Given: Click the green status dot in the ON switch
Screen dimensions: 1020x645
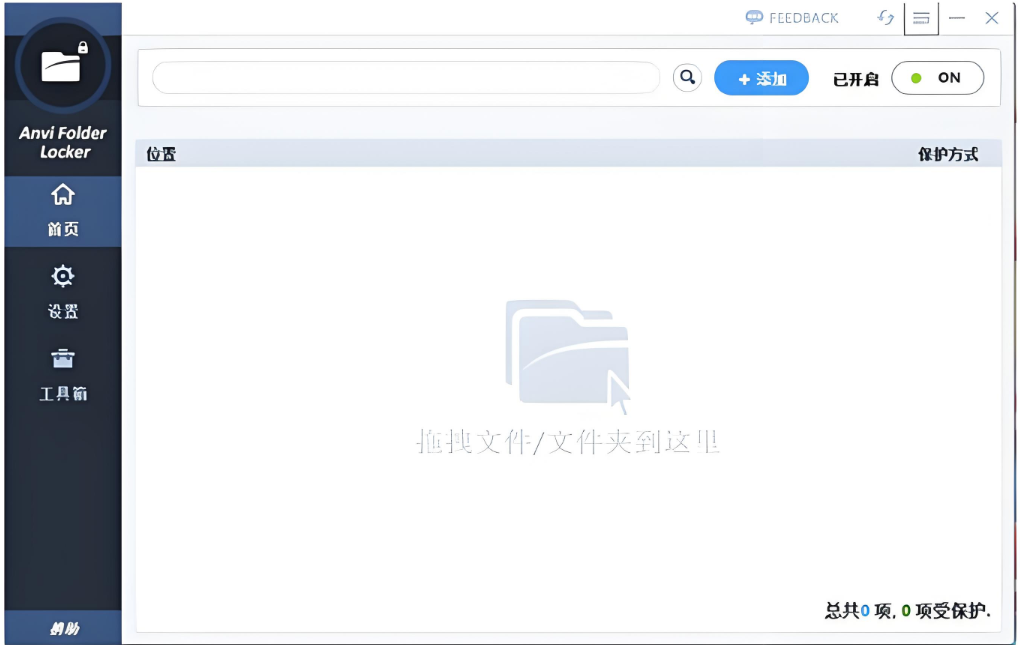Looking at the screenshot, I should [x=917, y=77].
